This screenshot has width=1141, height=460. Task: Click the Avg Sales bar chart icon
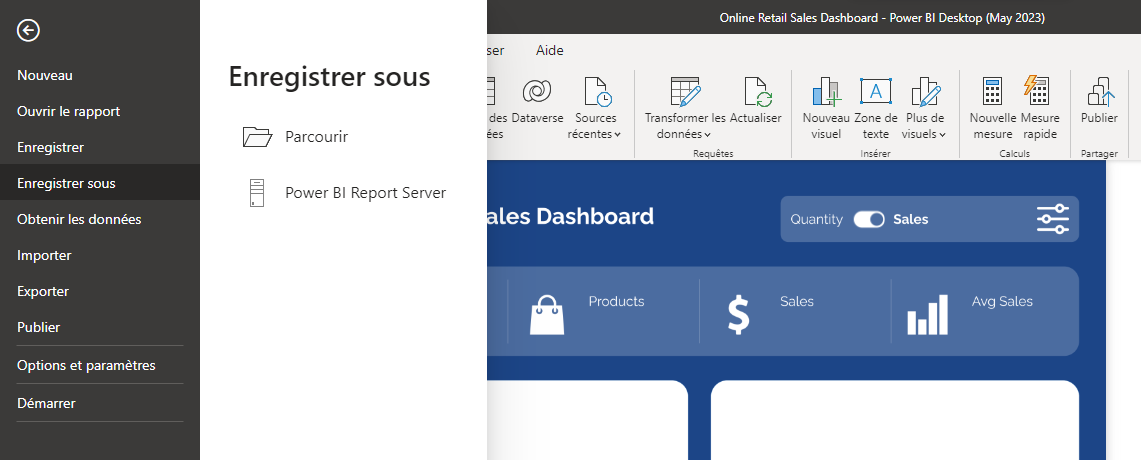coord(928,314)
